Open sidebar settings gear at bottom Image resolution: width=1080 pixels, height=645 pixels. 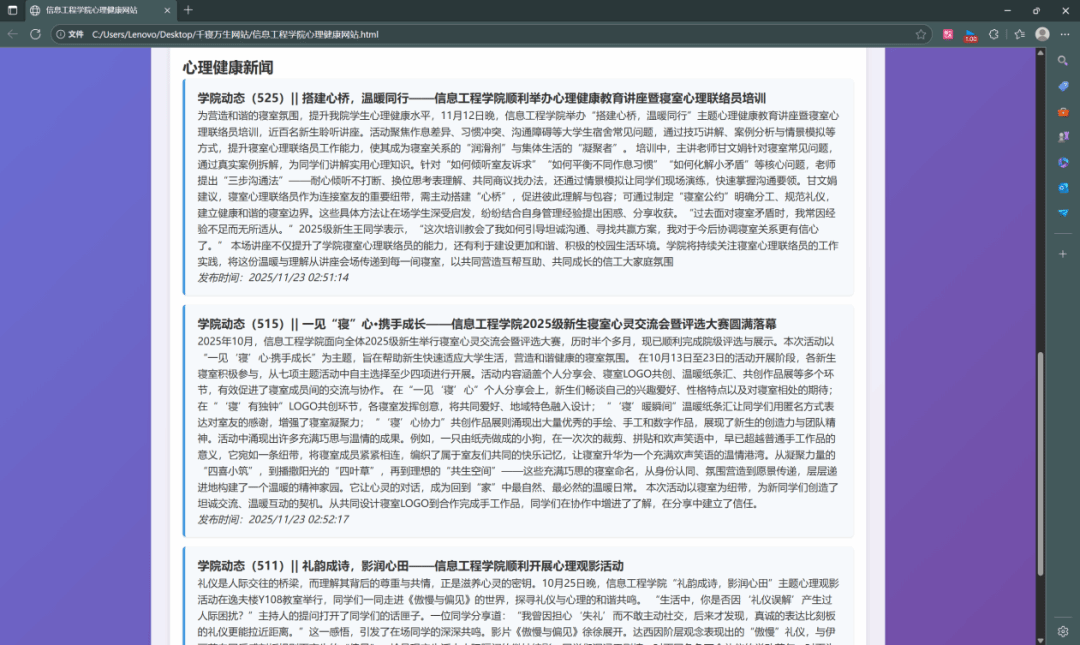[1063, 631]
